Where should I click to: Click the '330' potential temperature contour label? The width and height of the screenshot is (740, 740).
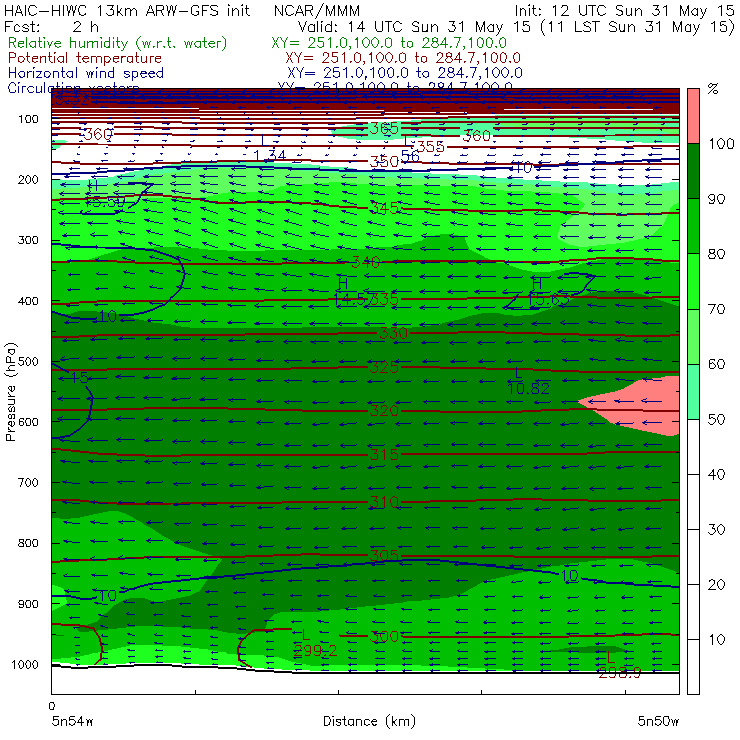pyautogui.click(x=394, y=333)
